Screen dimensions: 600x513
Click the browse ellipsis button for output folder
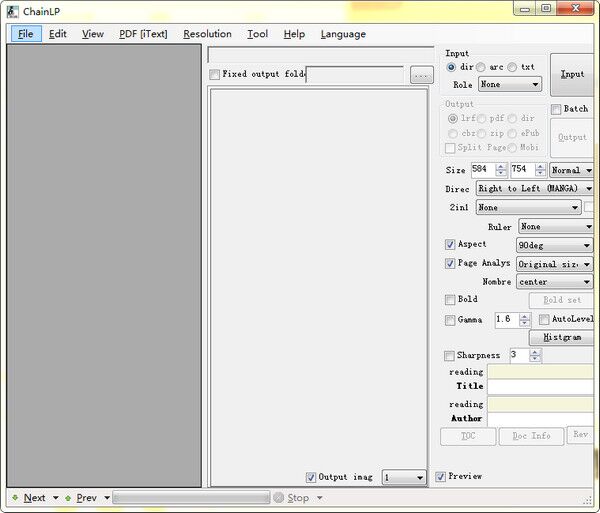coord(421,75)
